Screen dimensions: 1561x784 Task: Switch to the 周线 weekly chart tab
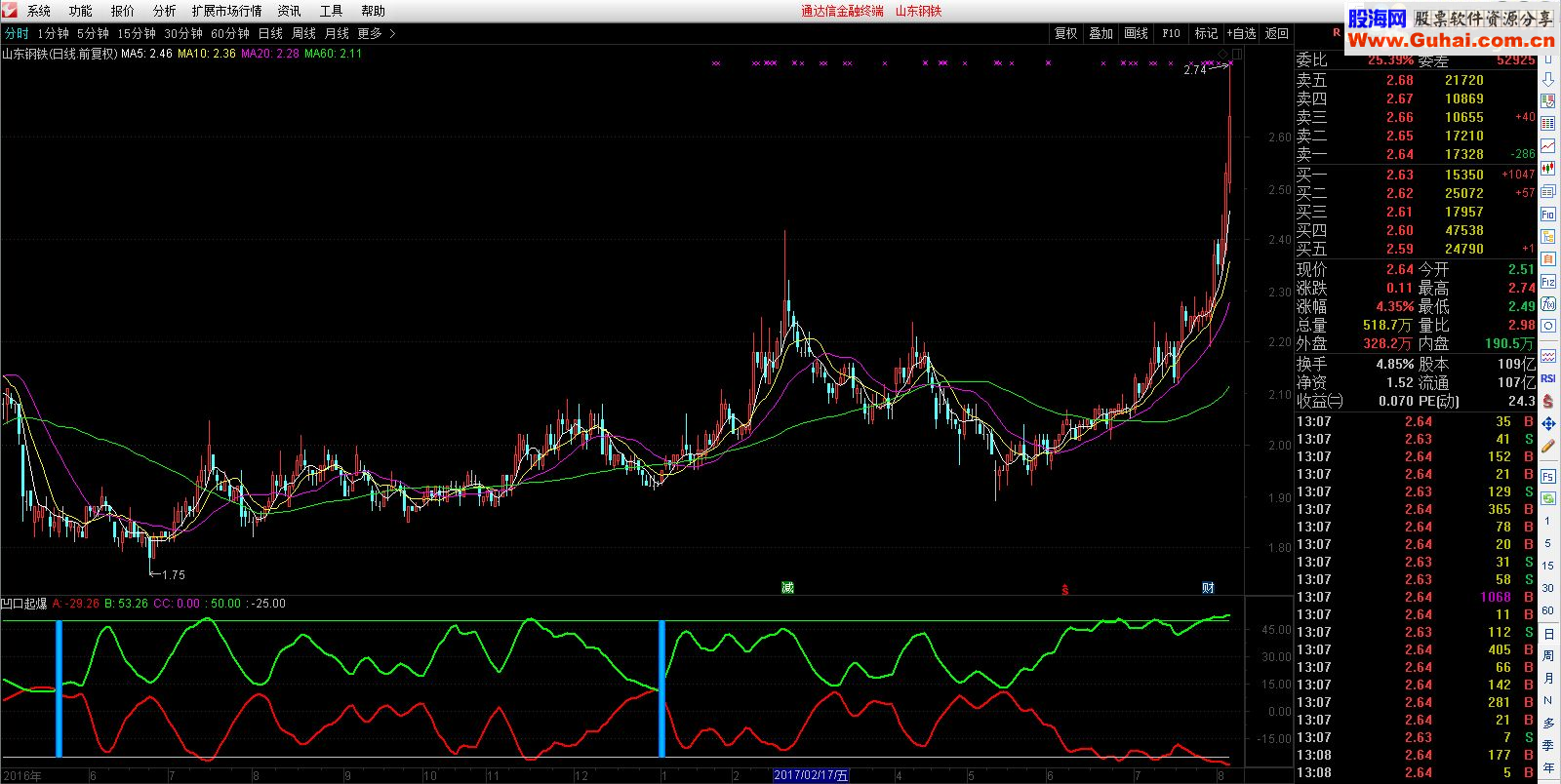(304, 33)
